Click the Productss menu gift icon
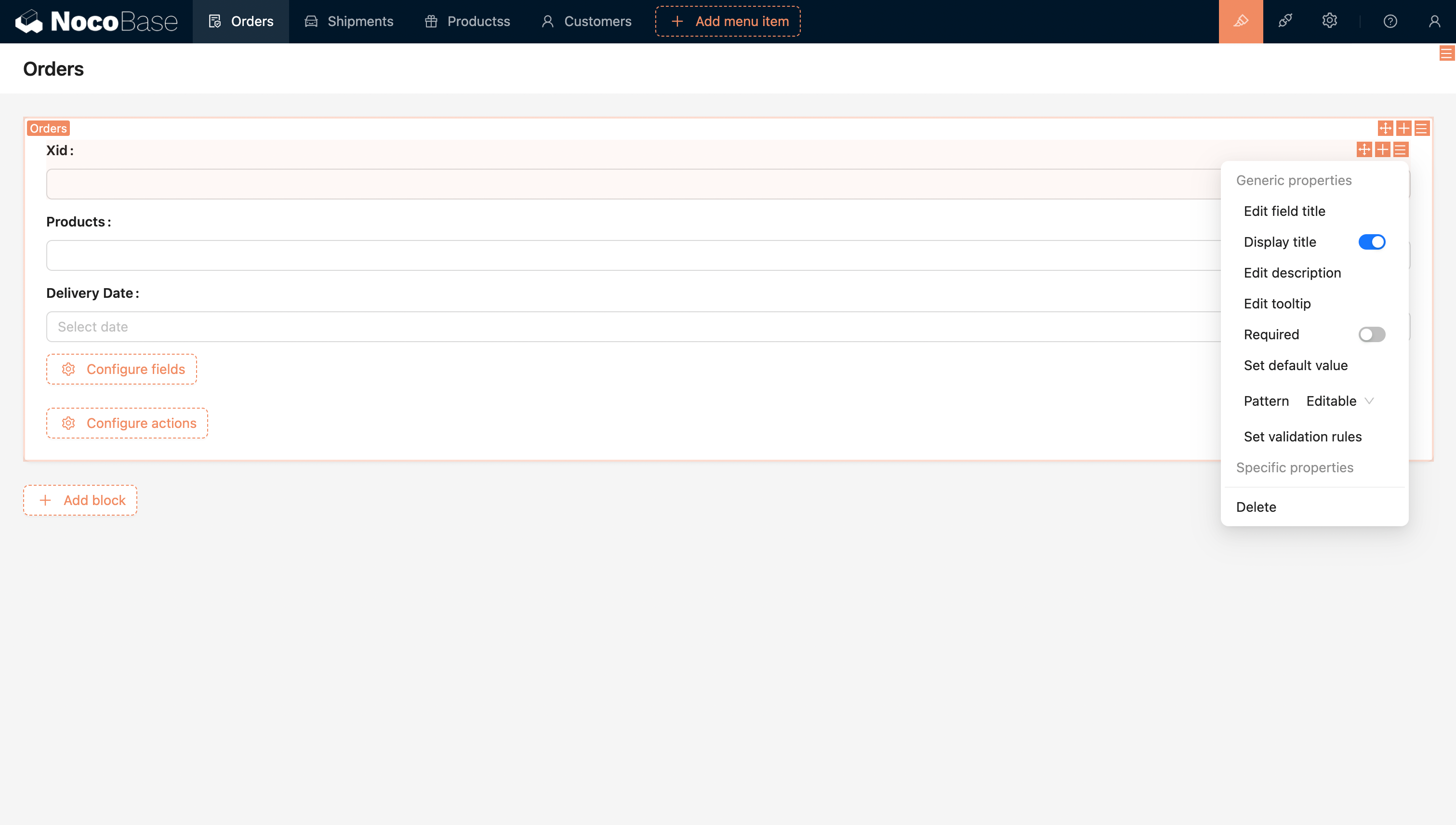Viewport: 1456px width, 825px height. (x=431, y=22)
